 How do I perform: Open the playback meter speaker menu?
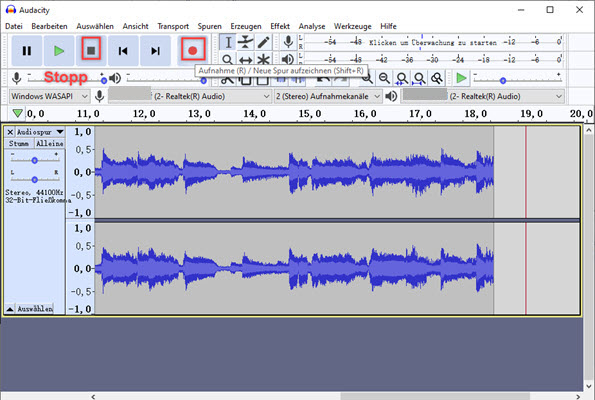click(288, 59)
